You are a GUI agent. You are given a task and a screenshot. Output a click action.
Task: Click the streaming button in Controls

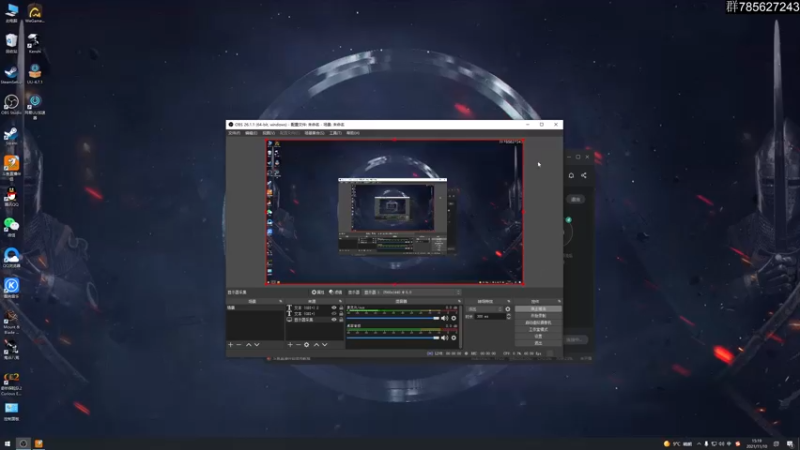538,309
